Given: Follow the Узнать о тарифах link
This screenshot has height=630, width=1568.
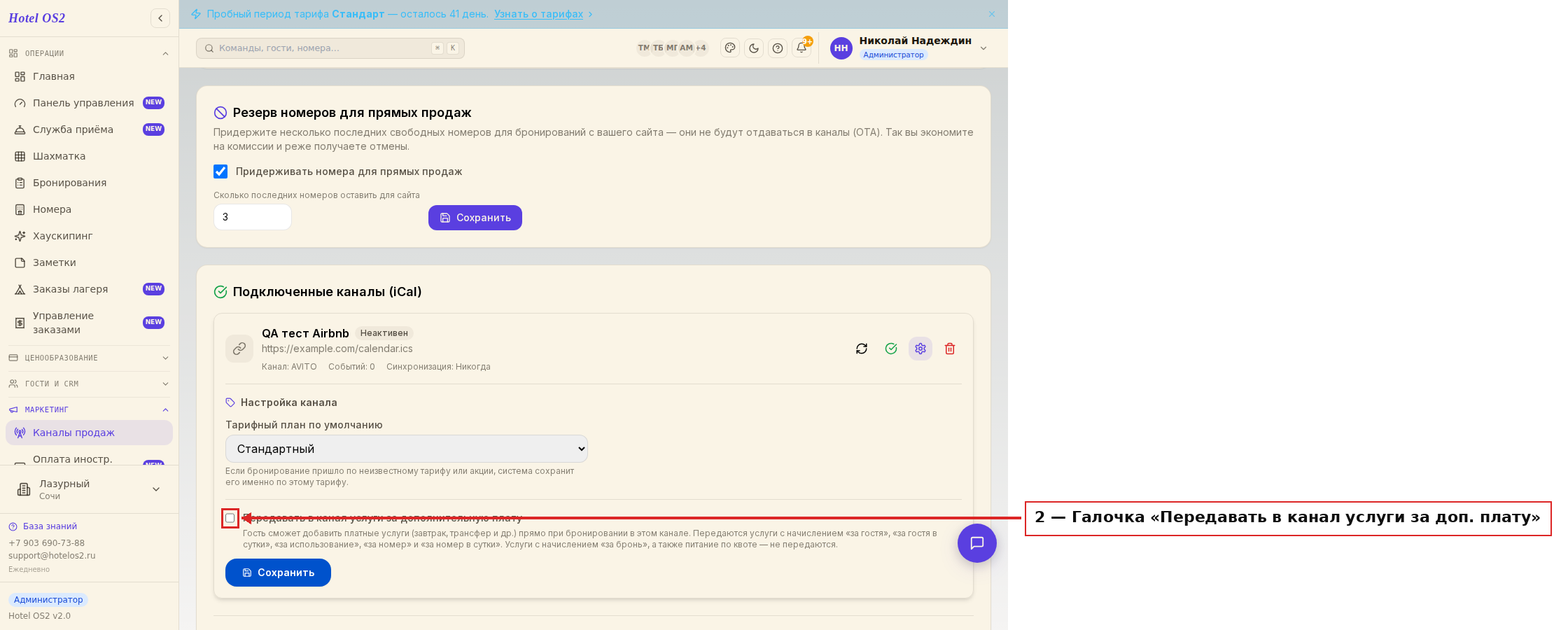Looking at the screenshot, I should [x=538, y=14].
